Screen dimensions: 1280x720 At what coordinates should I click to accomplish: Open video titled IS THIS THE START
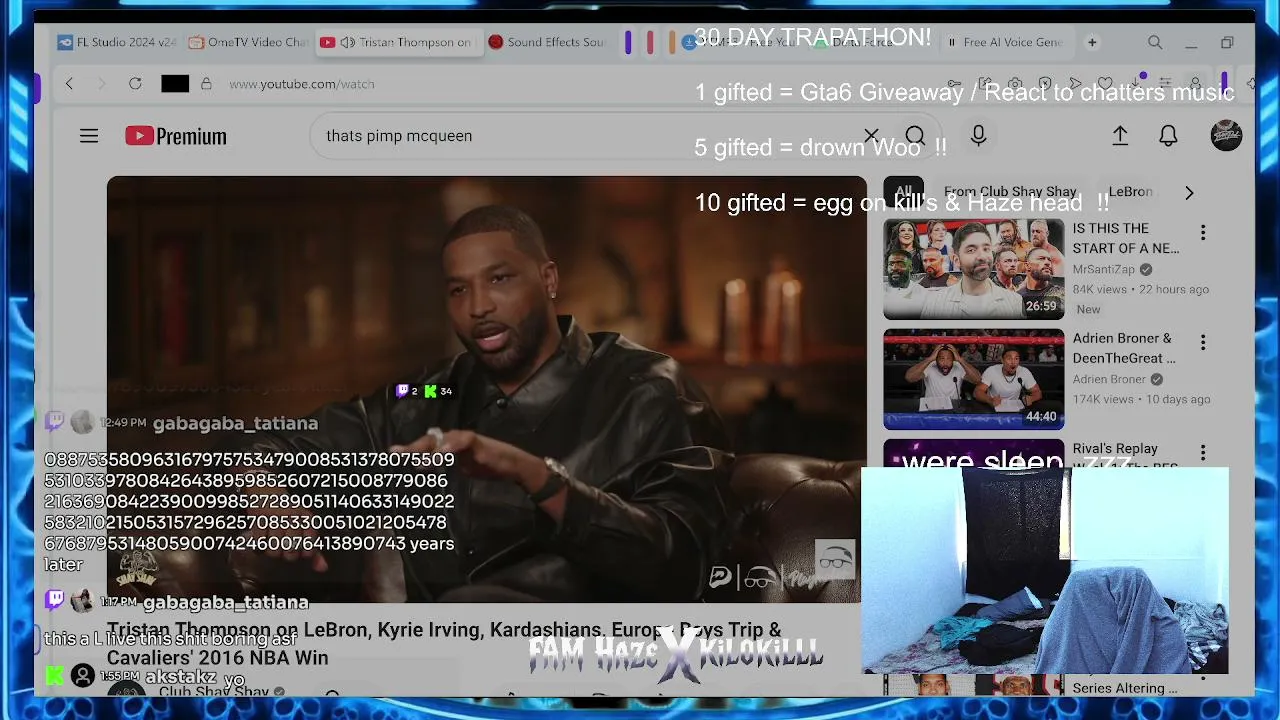pos(1126,238)
